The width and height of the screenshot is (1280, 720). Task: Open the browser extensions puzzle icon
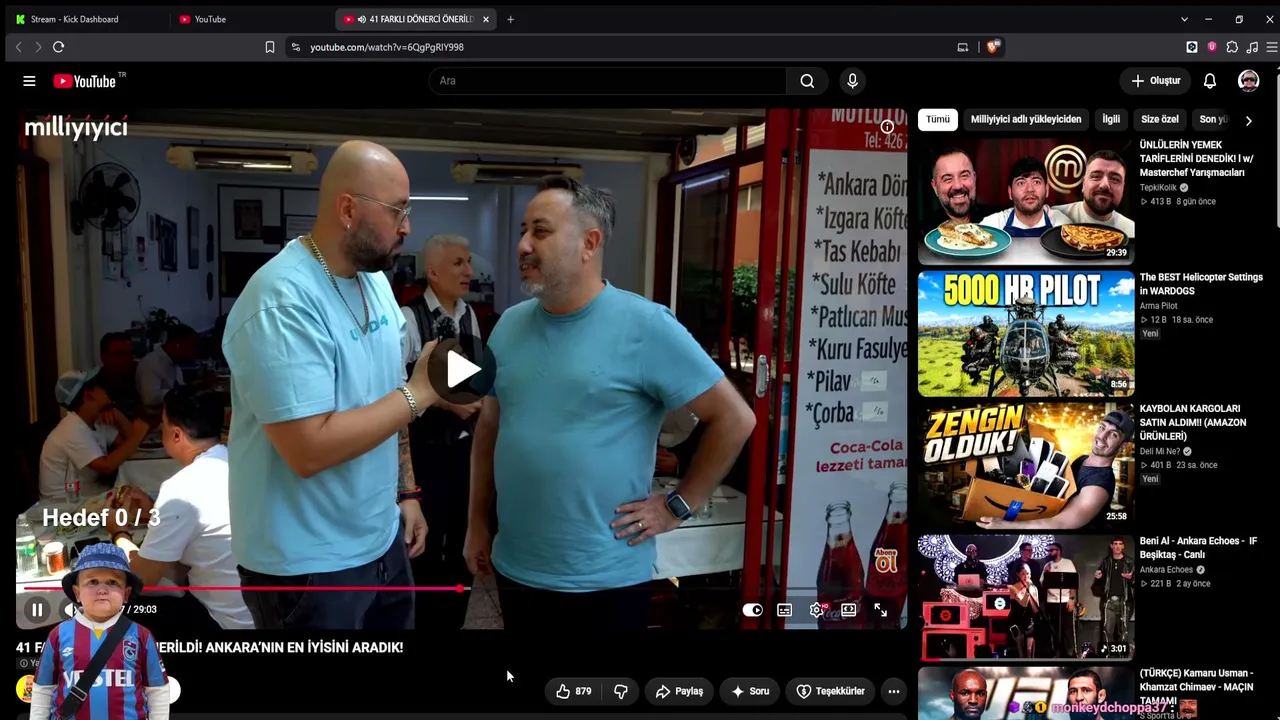click(x=1232, y=47)
